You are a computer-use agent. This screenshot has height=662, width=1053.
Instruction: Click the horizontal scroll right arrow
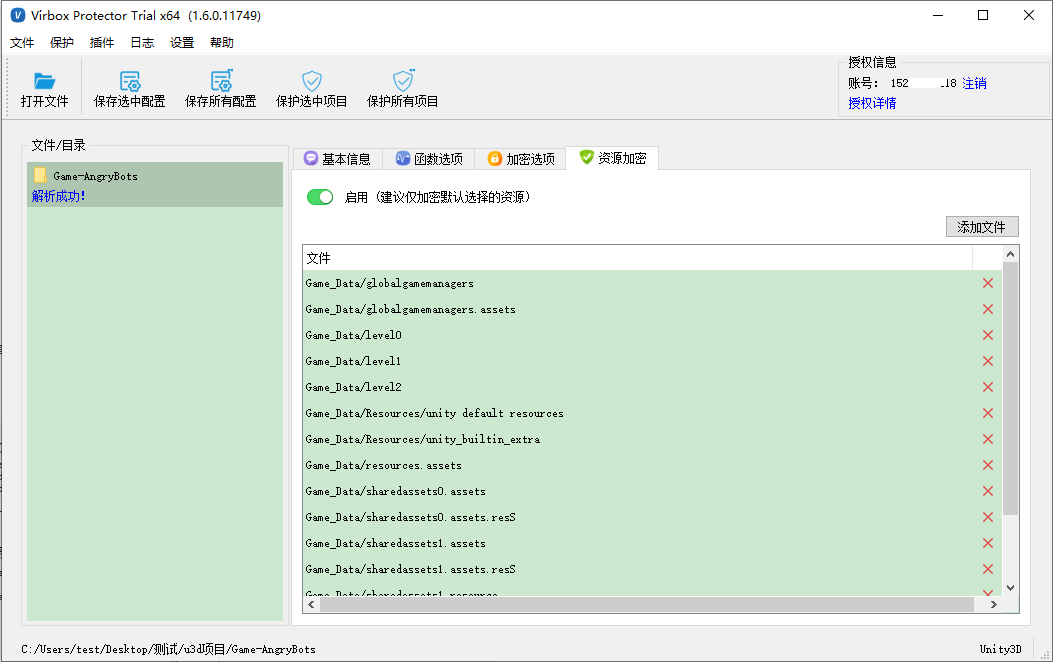994,604
